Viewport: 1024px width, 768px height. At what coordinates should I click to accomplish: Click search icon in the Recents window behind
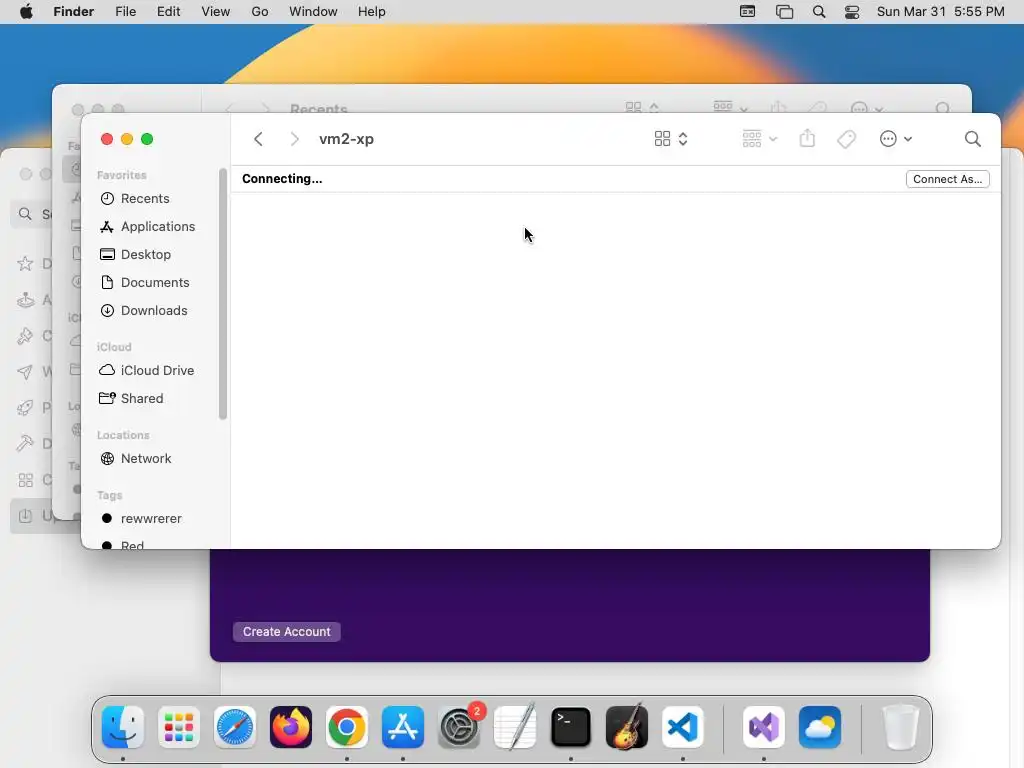pos(942,108)
